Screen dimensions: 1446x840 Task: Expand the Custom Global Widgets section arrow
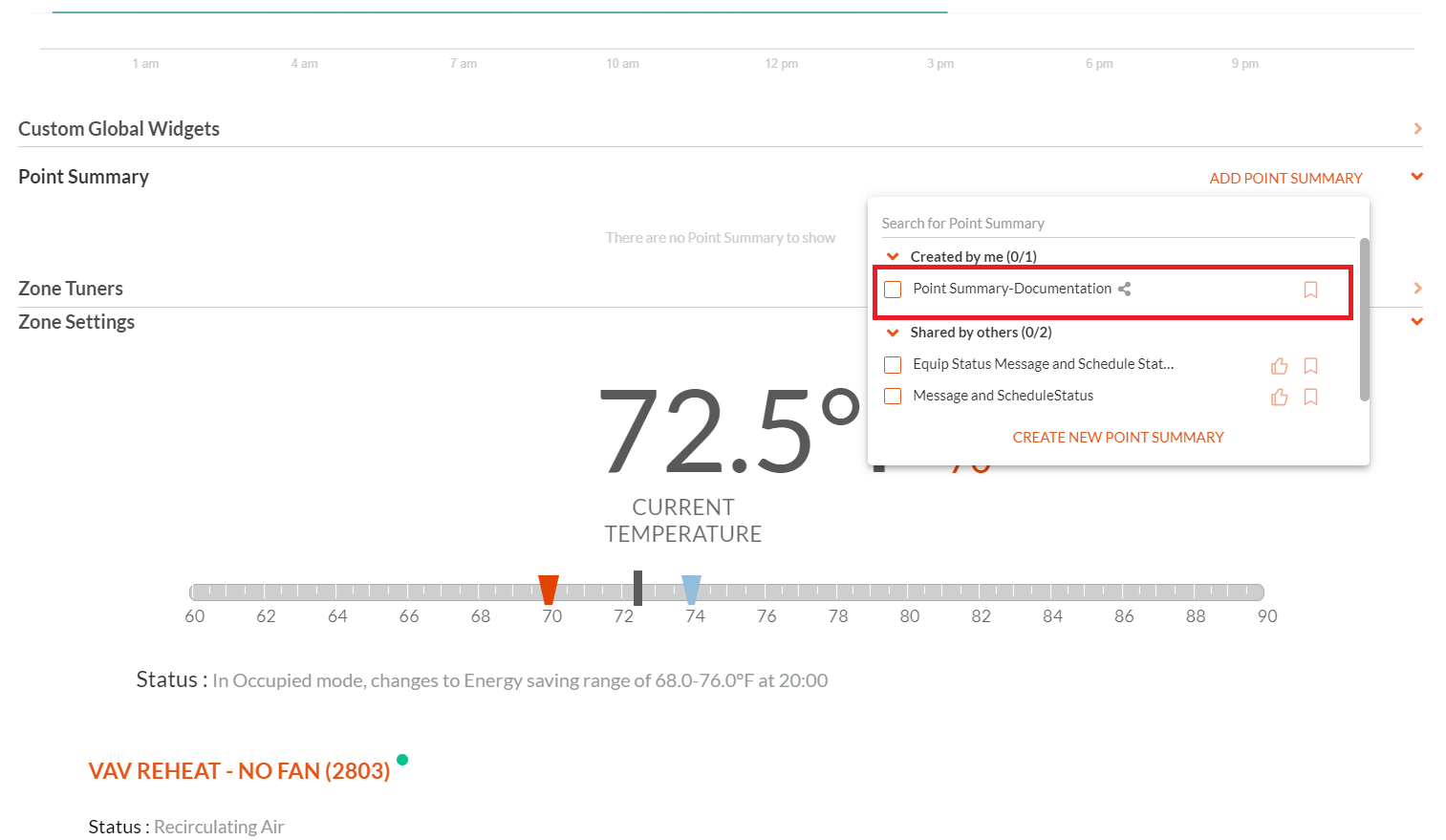1417,128
